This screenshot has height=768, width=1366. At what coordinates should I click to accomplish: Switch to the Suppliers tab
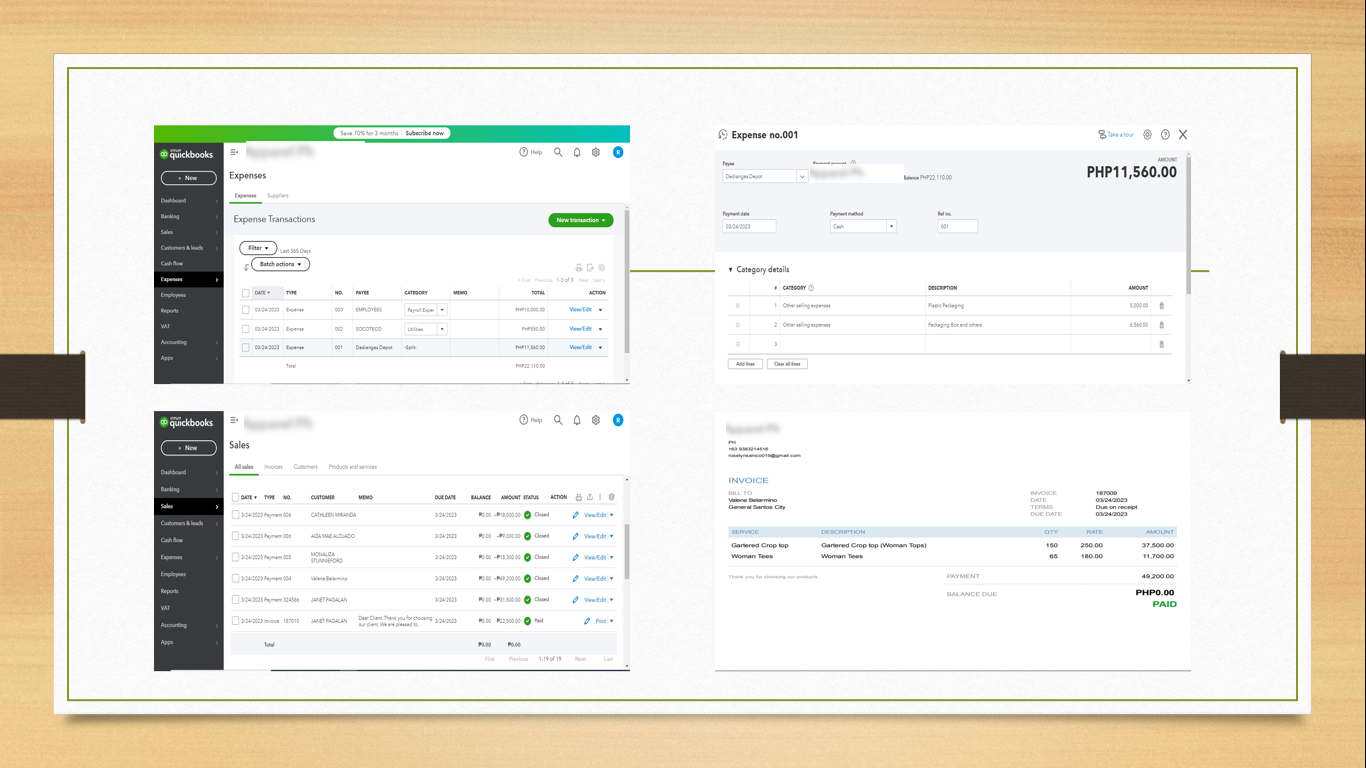tap(278, 196)
